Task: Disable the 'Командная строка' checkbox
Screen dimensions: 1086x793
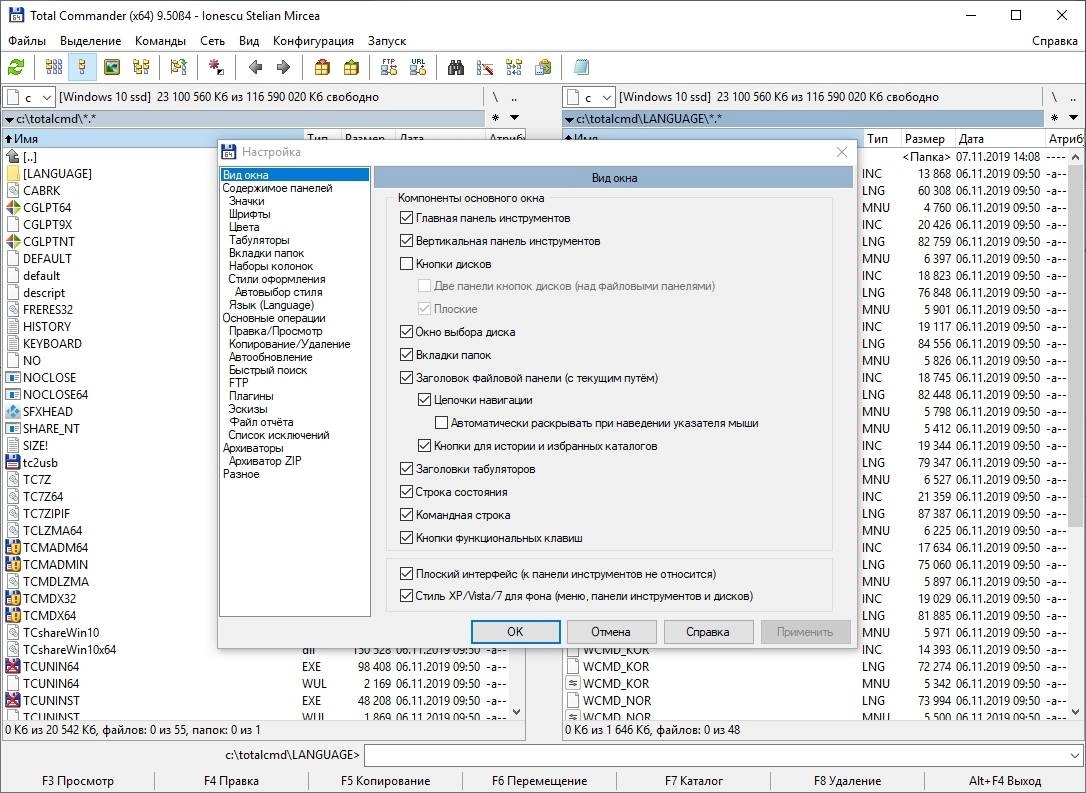Action: [x=407, y=515]
